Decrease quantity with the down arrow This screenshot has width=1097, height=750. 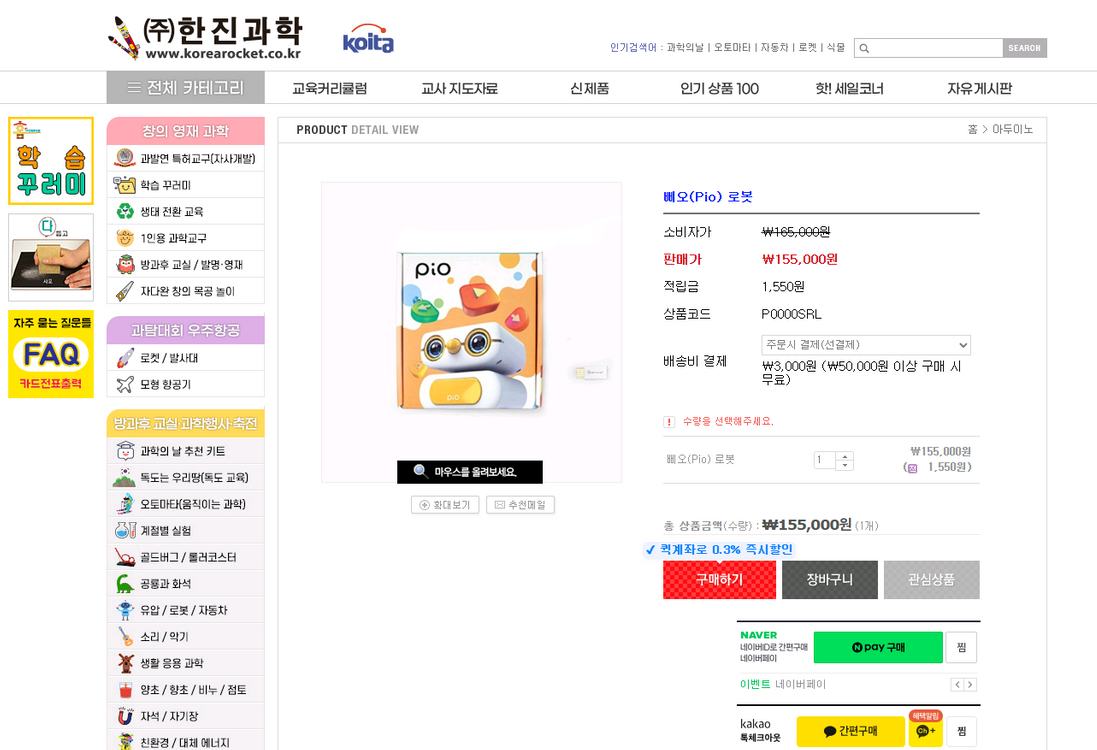point(845,465)
